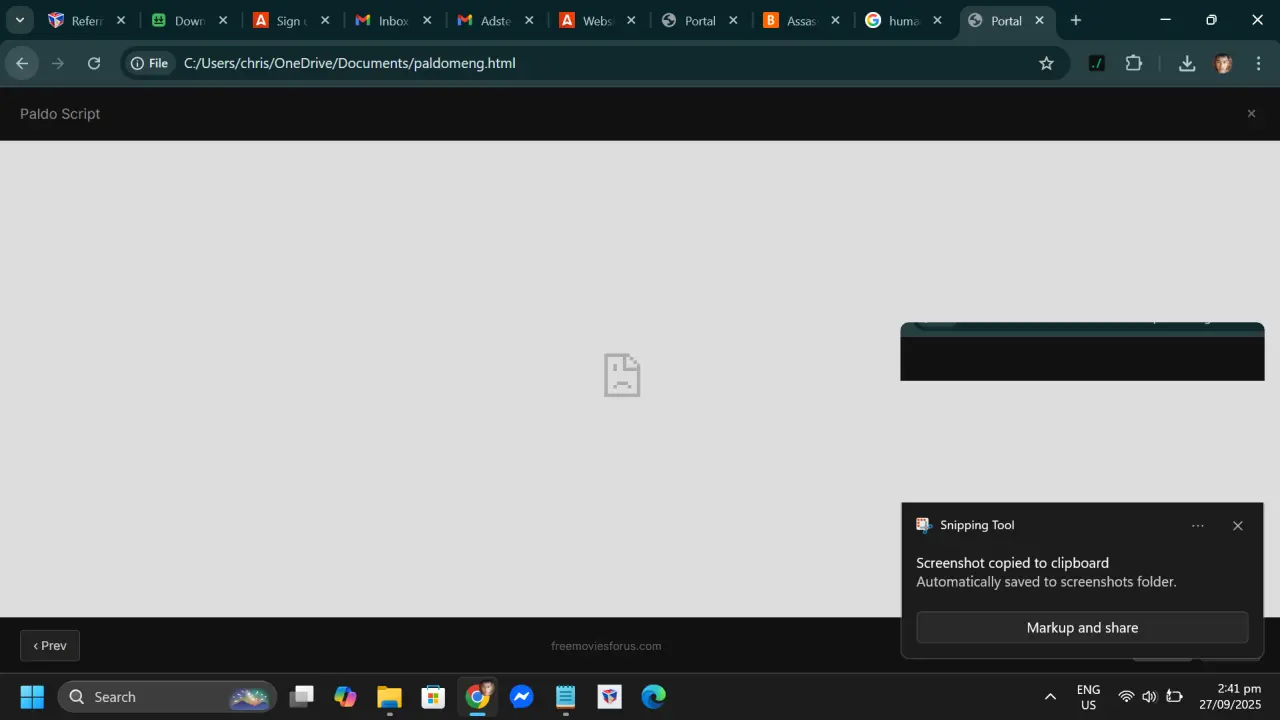Close the Paldo Script header panel
The width and height of the screenshot is (1280, 720).
1251,114
